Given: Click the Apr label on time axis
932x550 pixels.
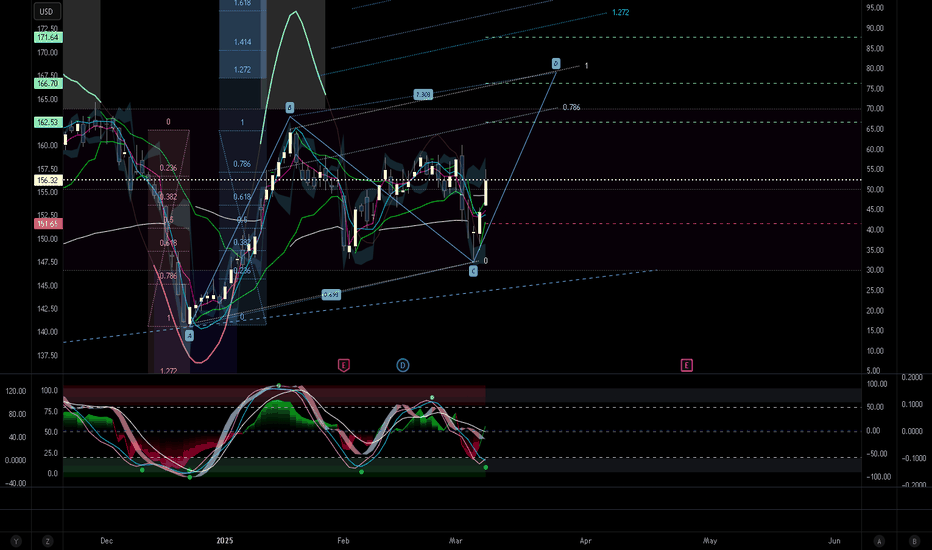Looking at the screenshot, I should click(x=585, y=541).
